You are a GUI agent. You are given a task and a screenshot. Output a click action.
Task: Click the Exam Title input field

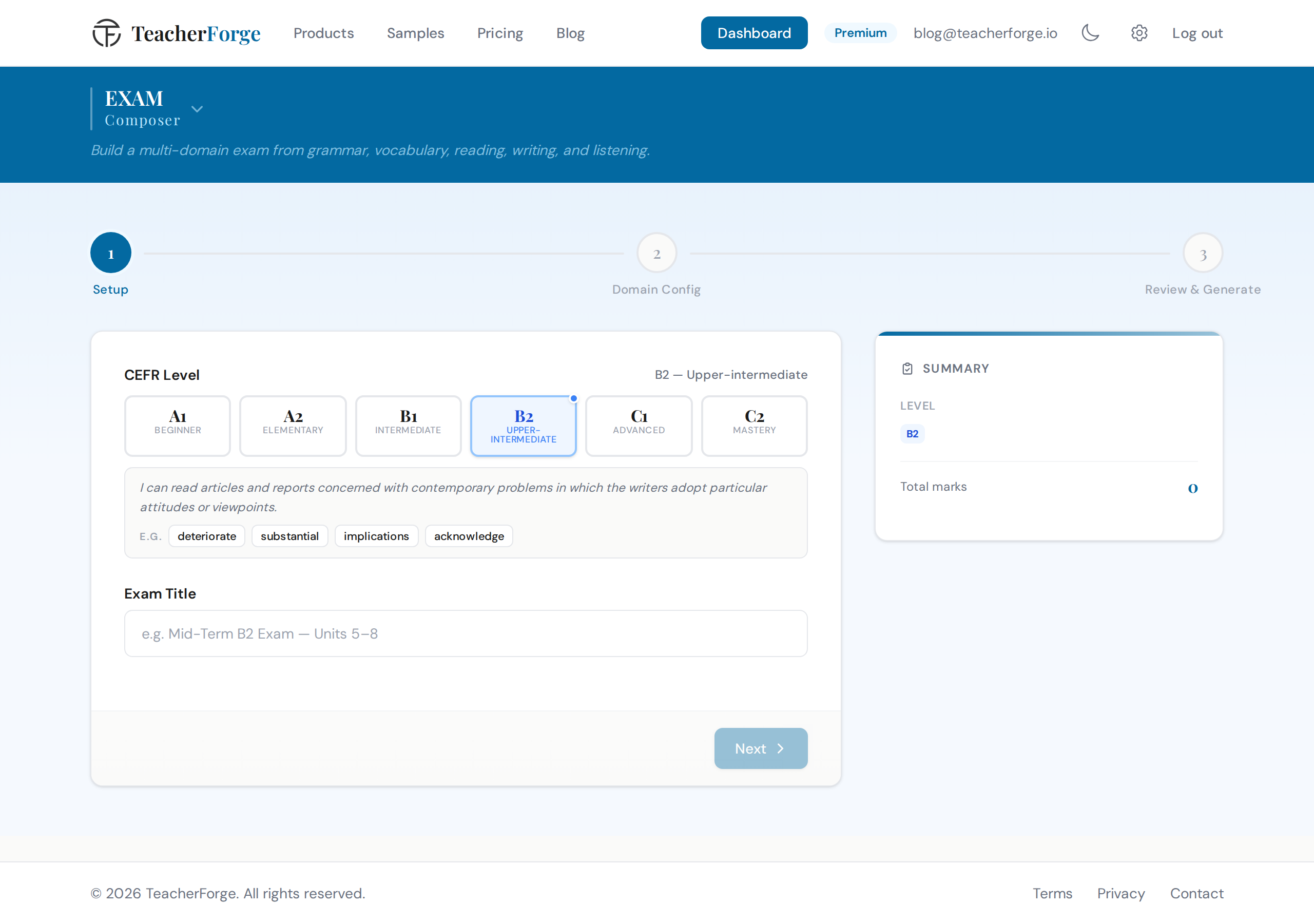[466, 633]
